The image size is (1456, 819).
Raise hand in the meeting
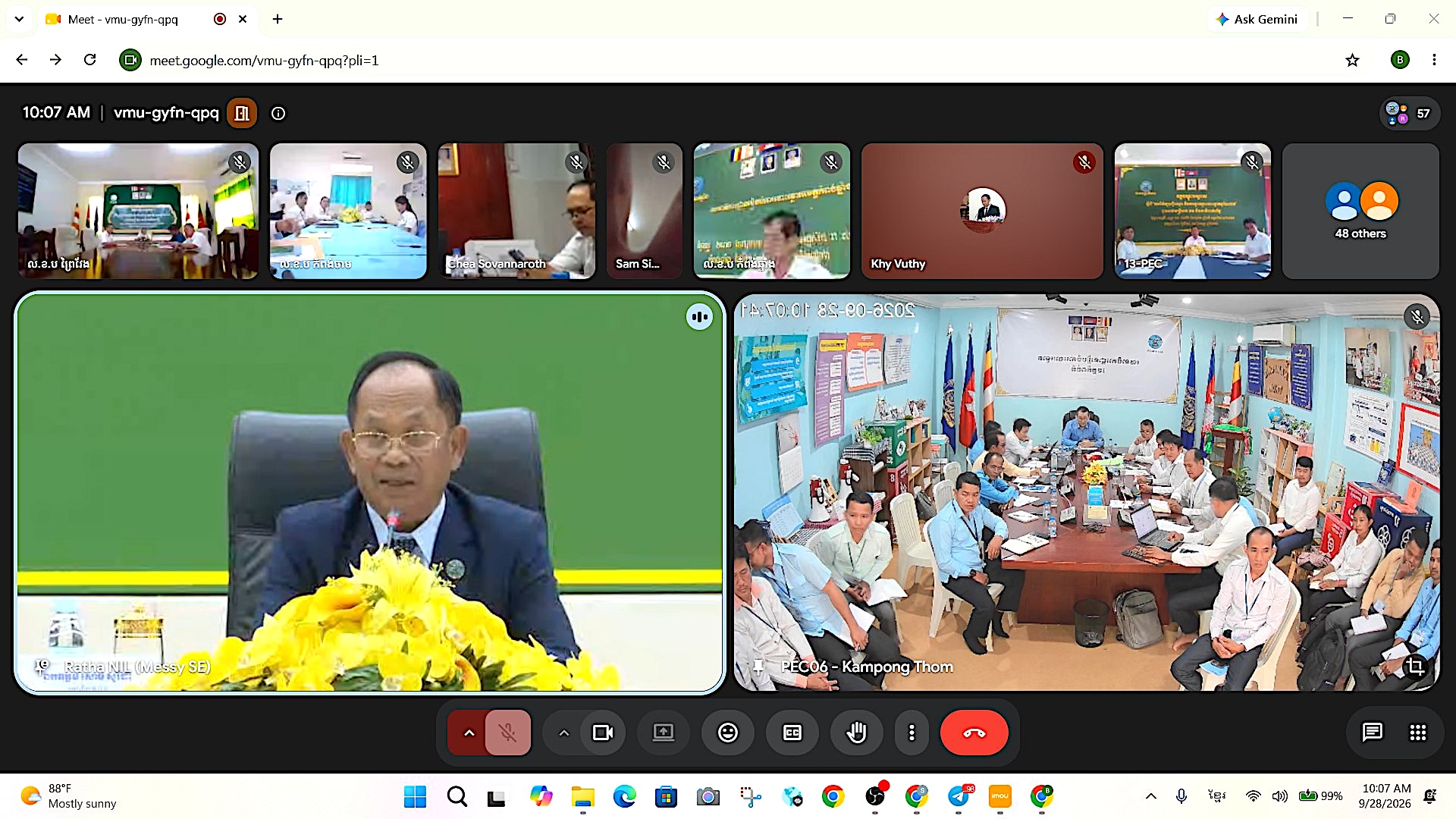(856, 733)
